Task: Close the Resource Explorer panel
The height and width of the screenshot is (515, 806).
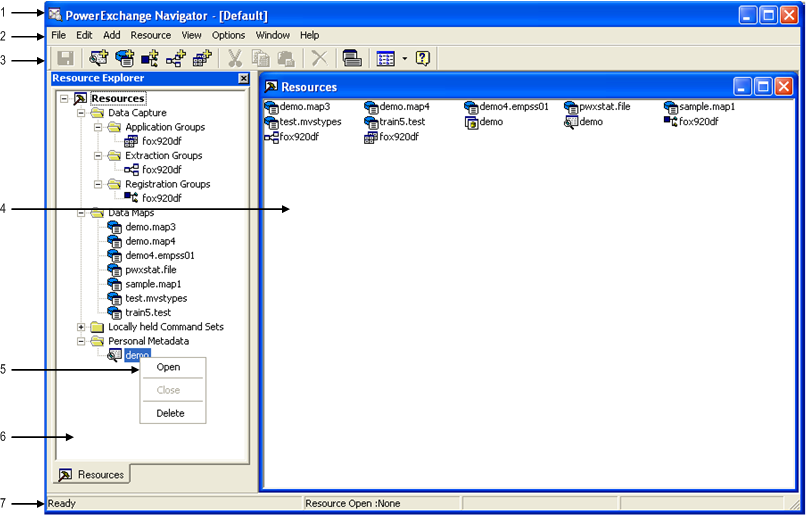Action: (243, 78)
